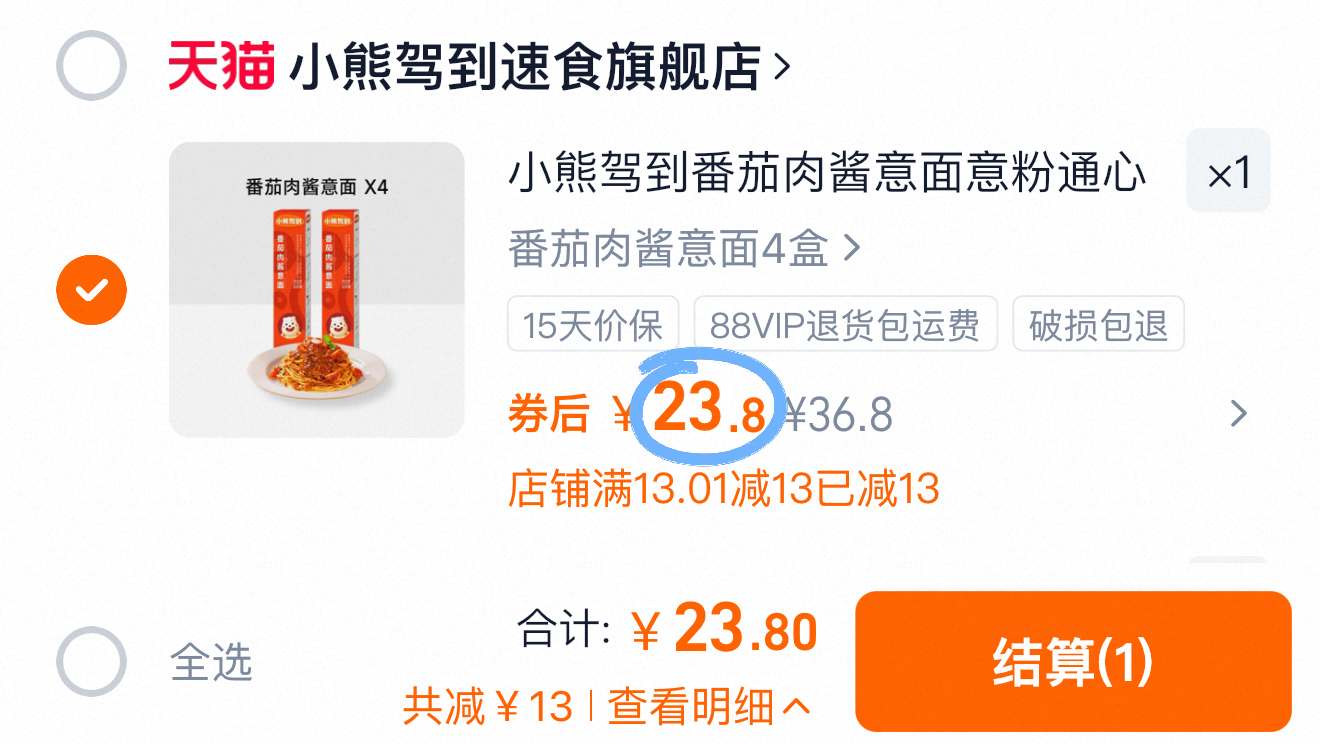Select the store checkbox next to 天猫
The height and width of the screenshot is (744, 1320).
click(91, 66)
